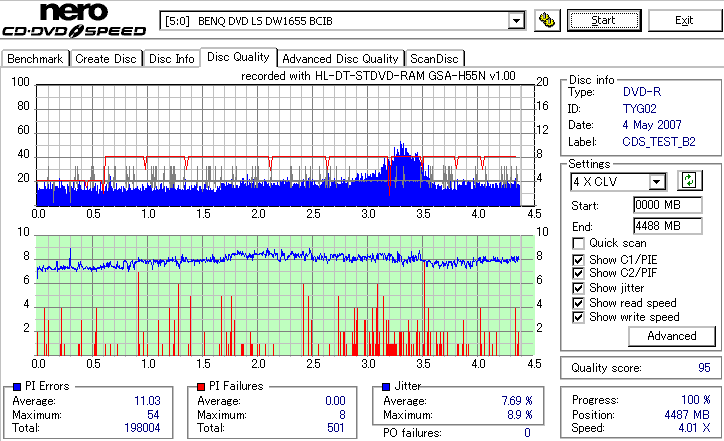Click the PO failures value 0
724x441 pixels.
click(x=527, y=433)
